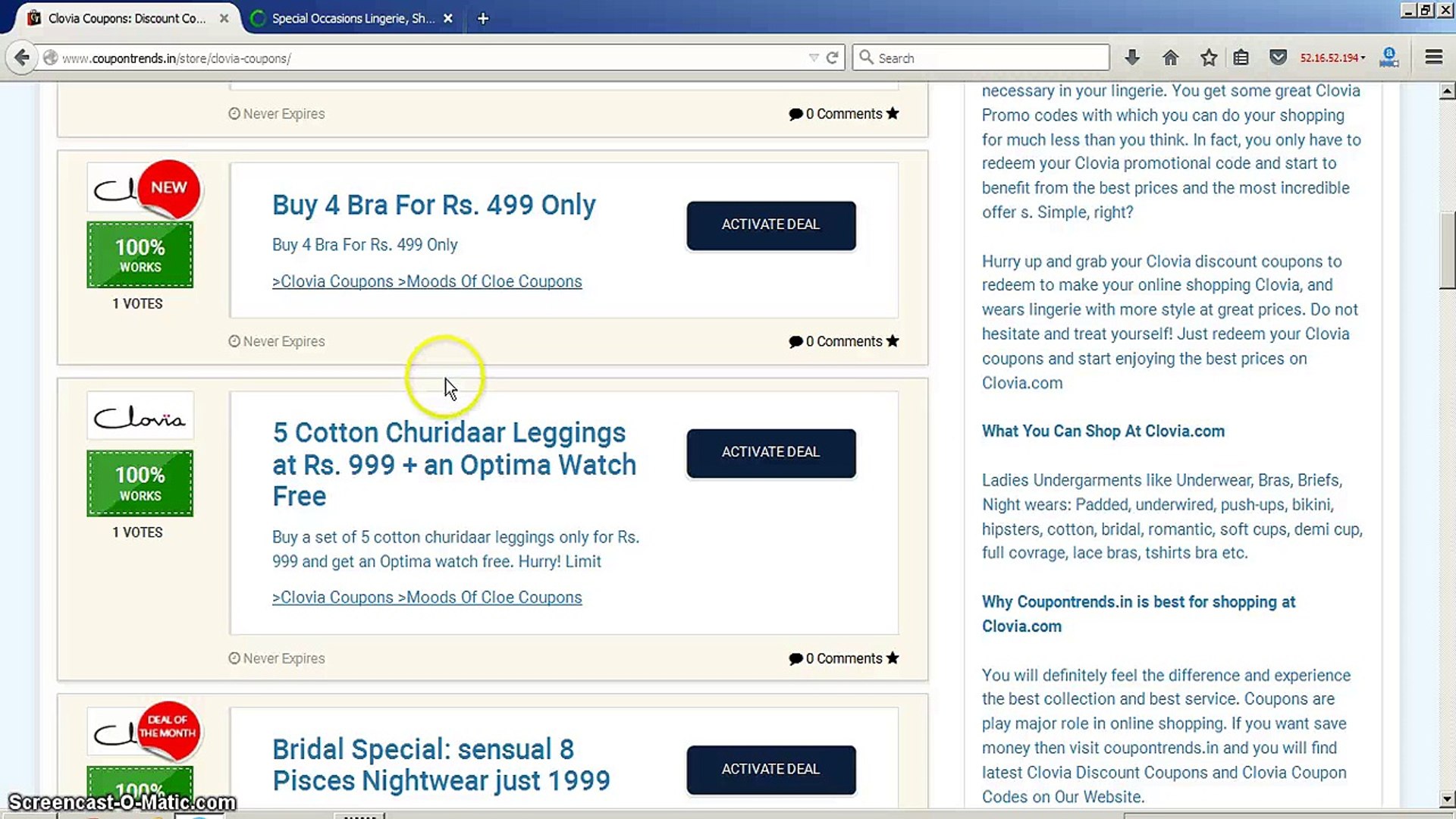Screen dimensions: 1456x819
Task: Open the Buy 4 Bra For Rs. 499 Only title
Action: [434, 205]
